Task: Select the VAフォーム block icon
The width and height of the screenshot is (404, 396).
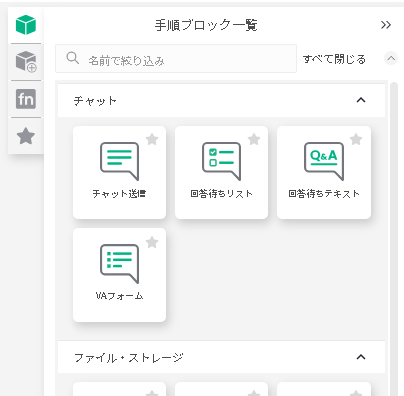Action: pyautogui.click(x=119, y=264)
